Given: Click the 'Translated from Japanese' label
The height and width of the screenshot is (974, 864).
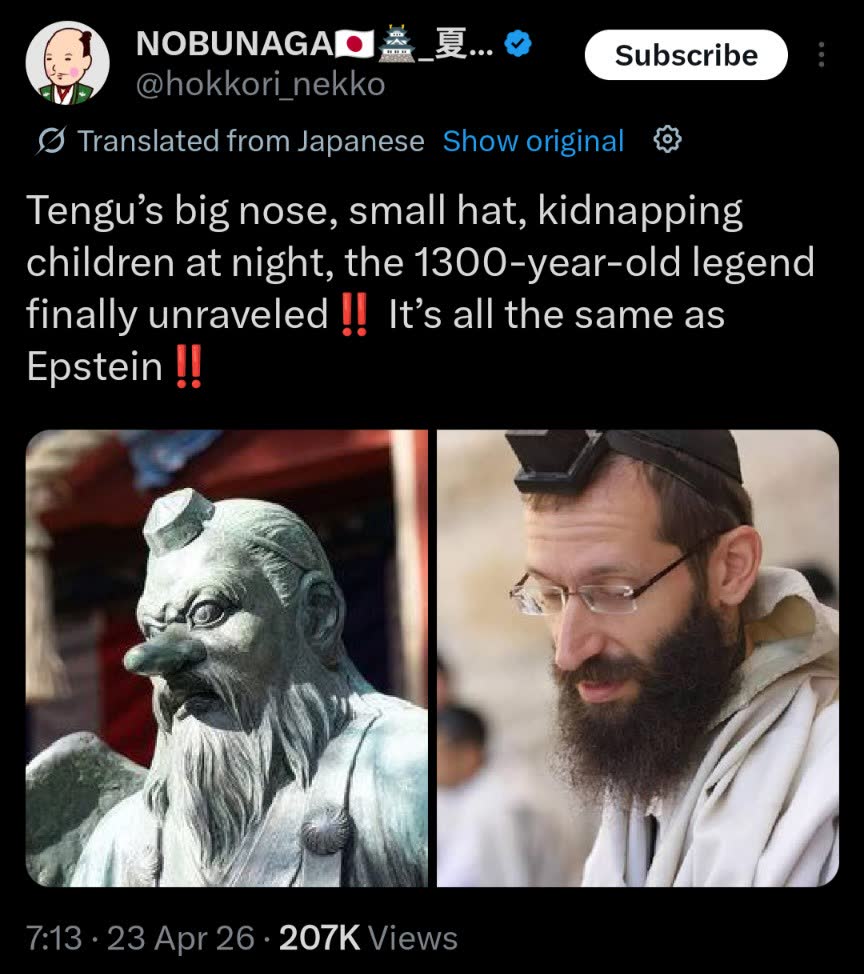Looking at the screenshot, I should pyautogui.click(x=250, y=141).
